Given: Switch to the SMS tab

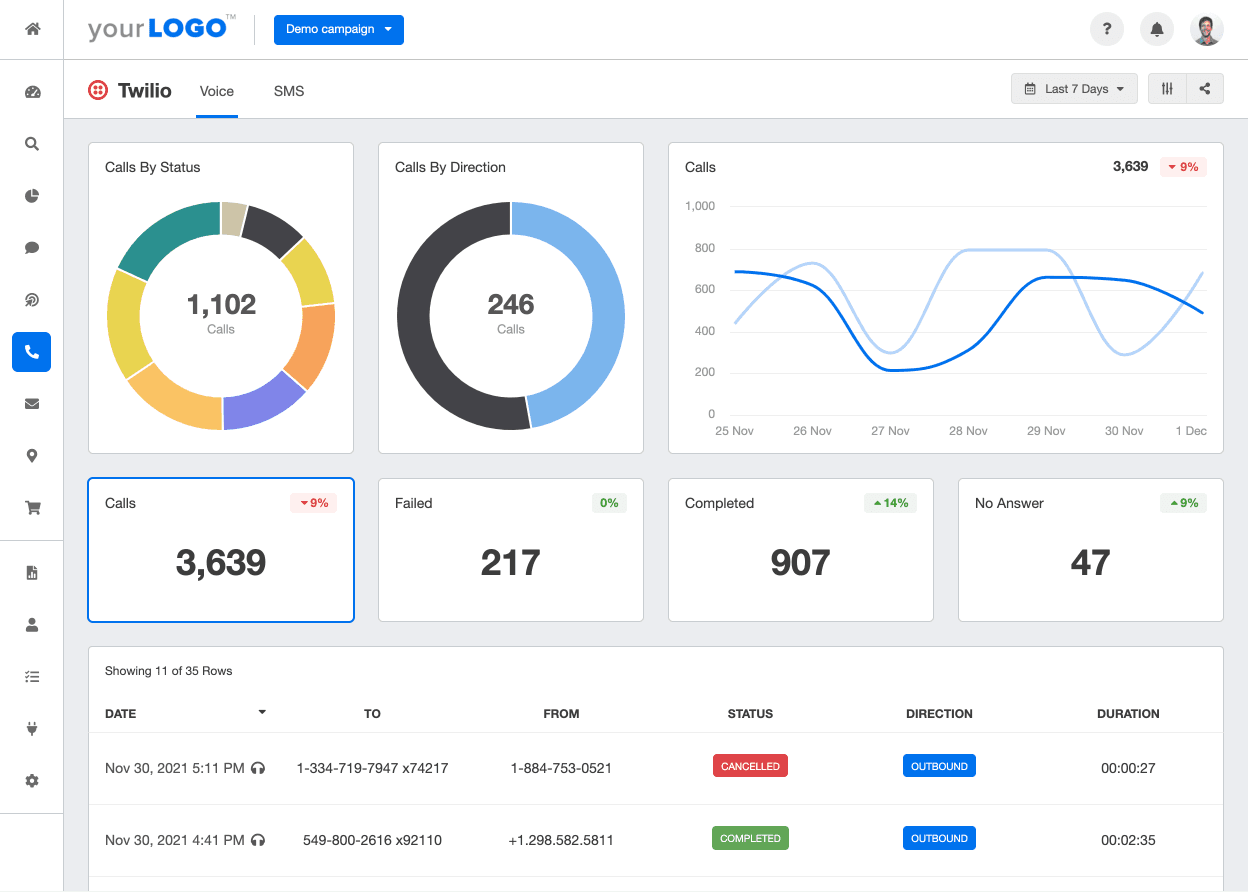Looking at the screenshot, I should 289,91.
